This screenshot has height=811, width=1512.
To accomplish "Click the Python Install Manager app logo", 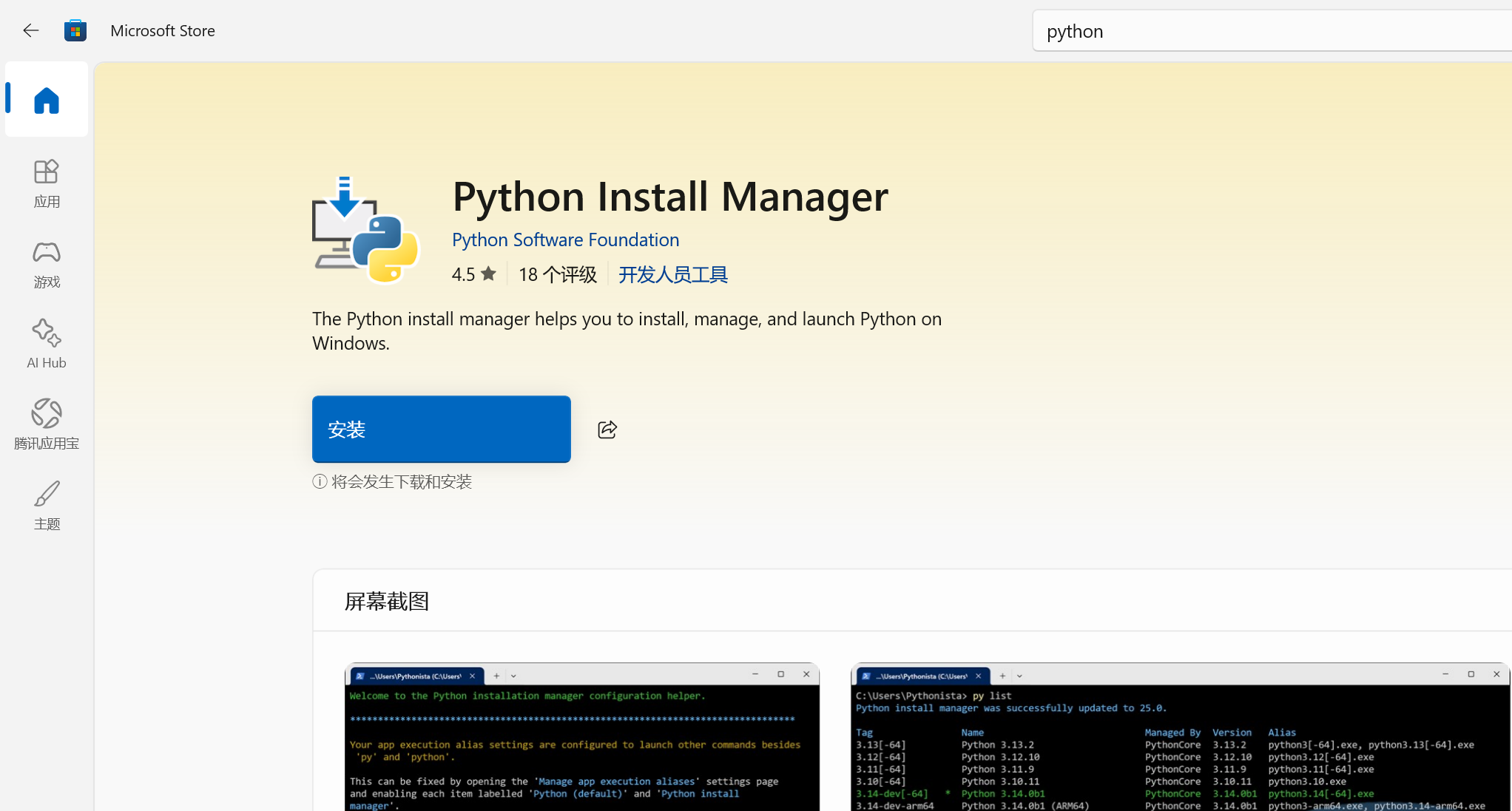I will 365,230.
